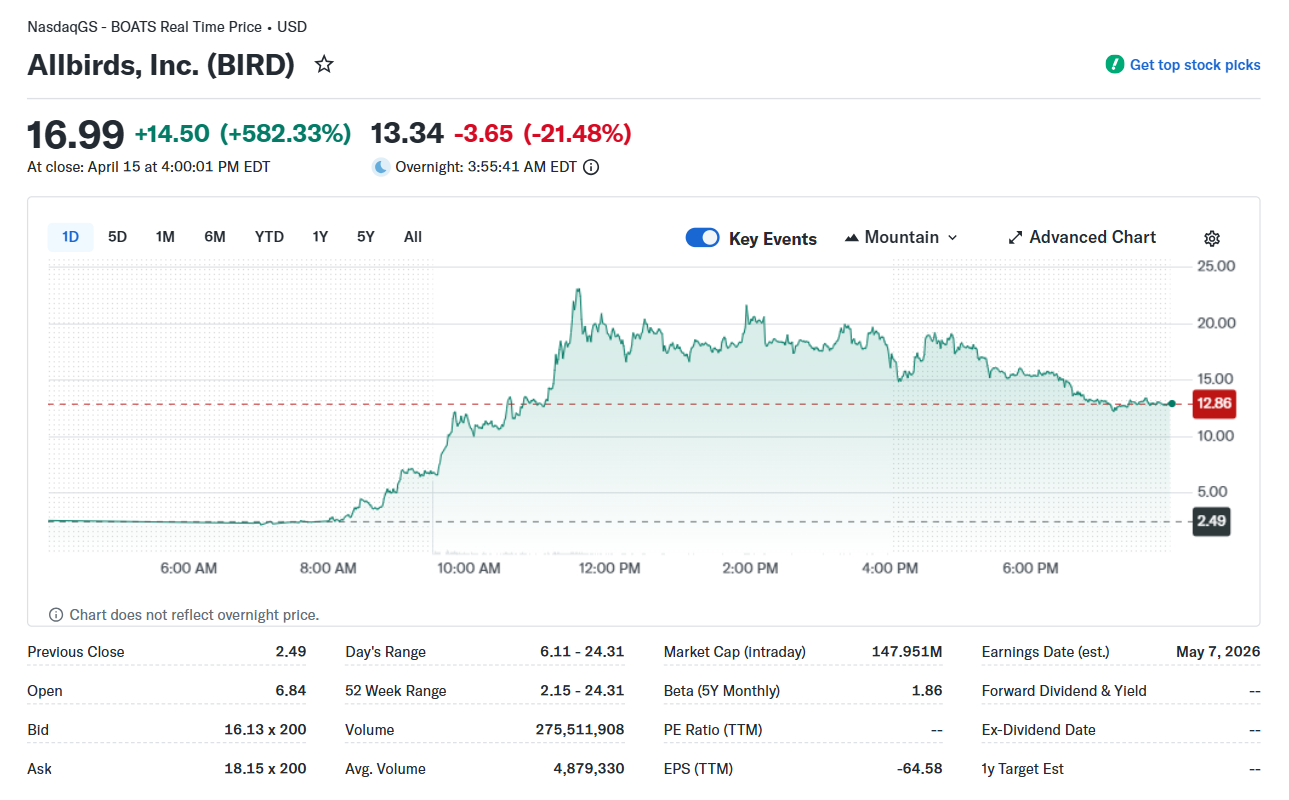
Task: Open chart settings gear icon
Action: [x=1212, y=238]
